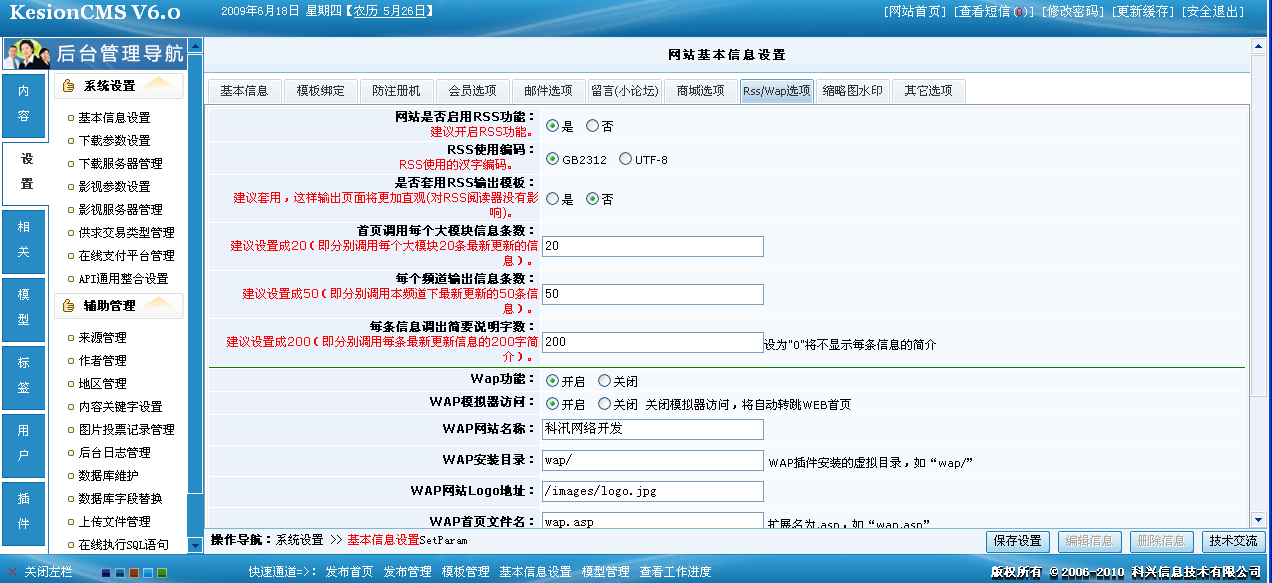Click the 关闭左栏 icon in status bar
1272x583 pixels.
[12, 571]
